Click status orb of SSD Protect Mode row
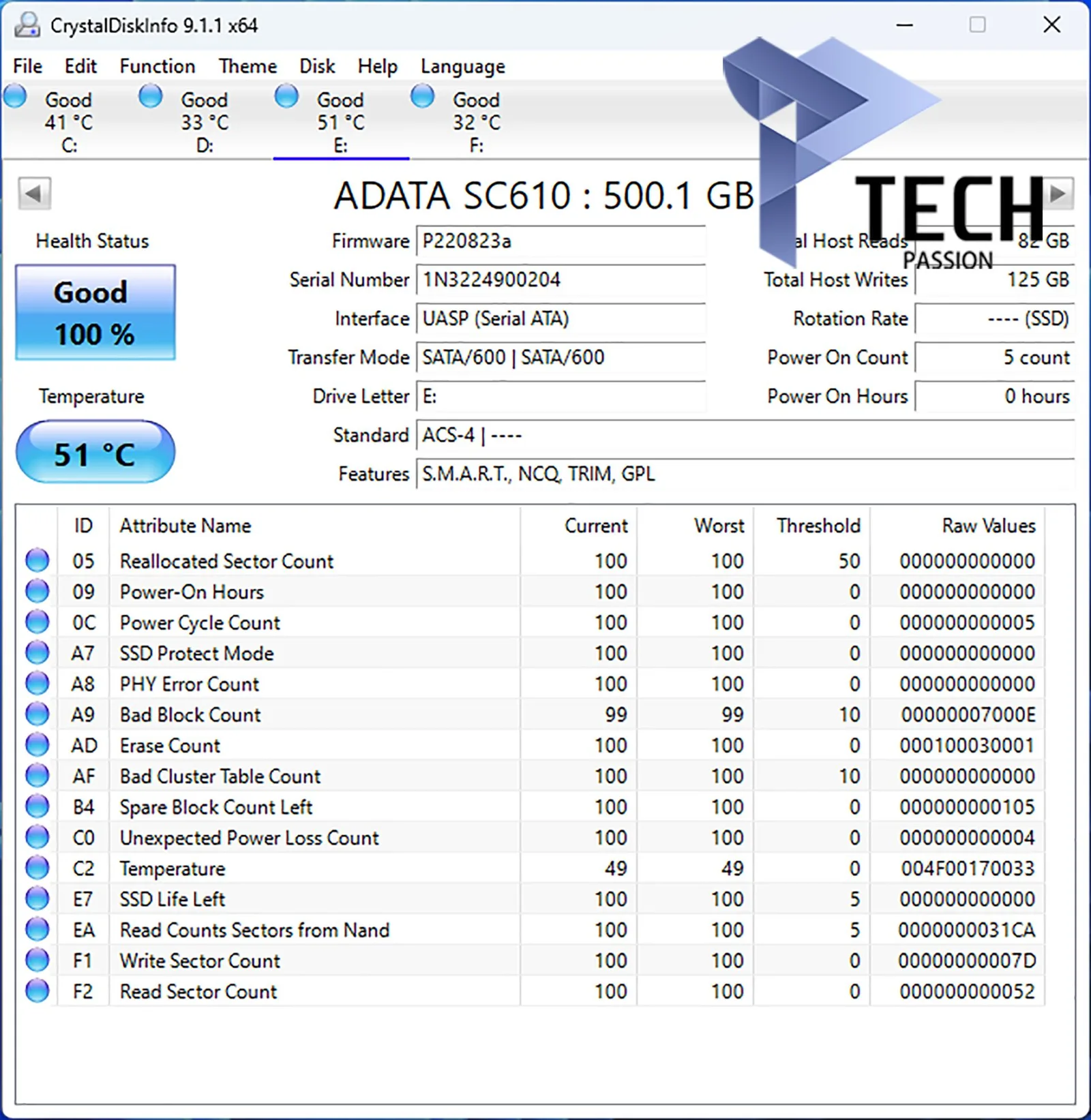1091x1120 pixels. [x=38, y=652]
